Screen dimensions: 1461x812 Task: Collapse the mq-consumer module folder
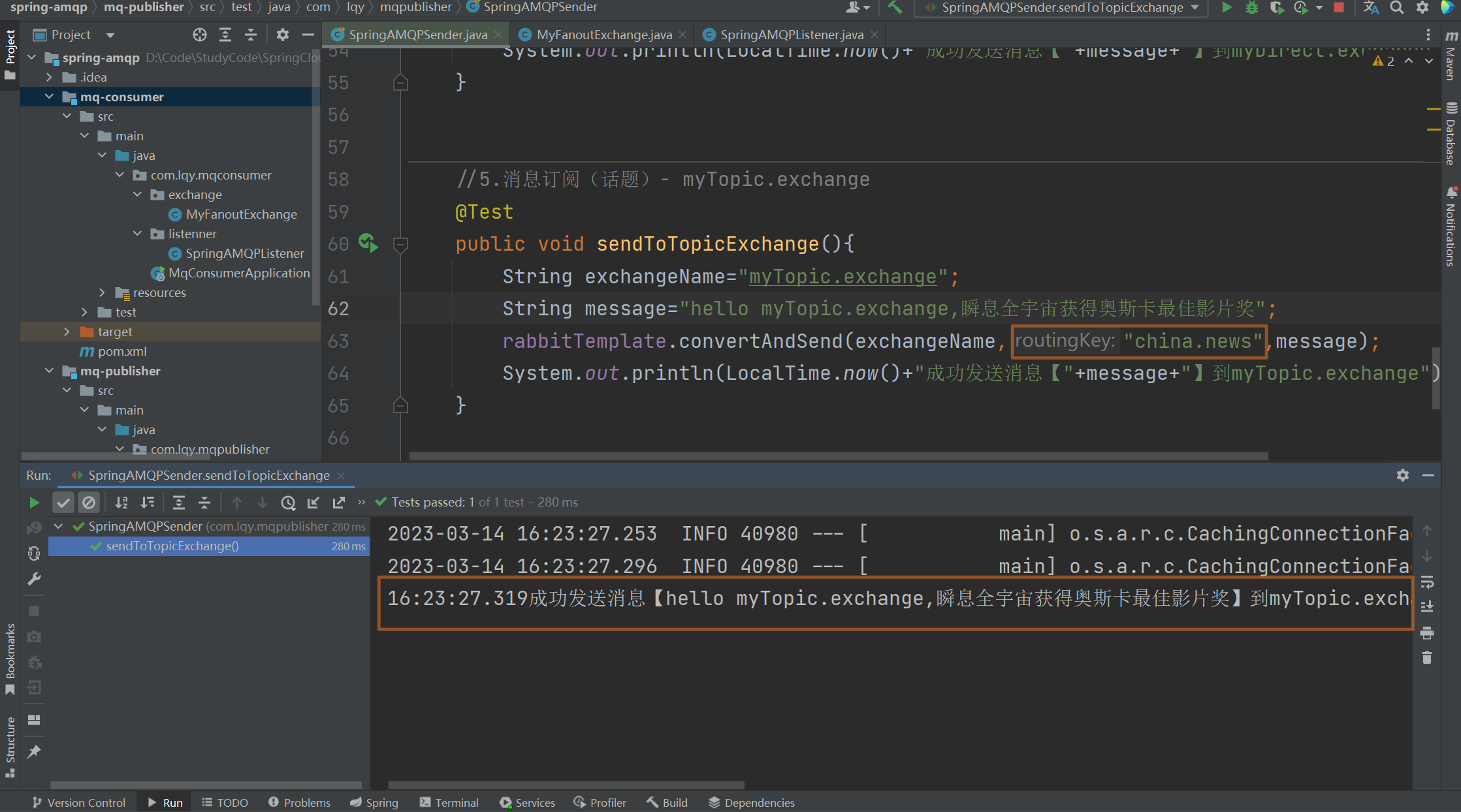[50, 97]
